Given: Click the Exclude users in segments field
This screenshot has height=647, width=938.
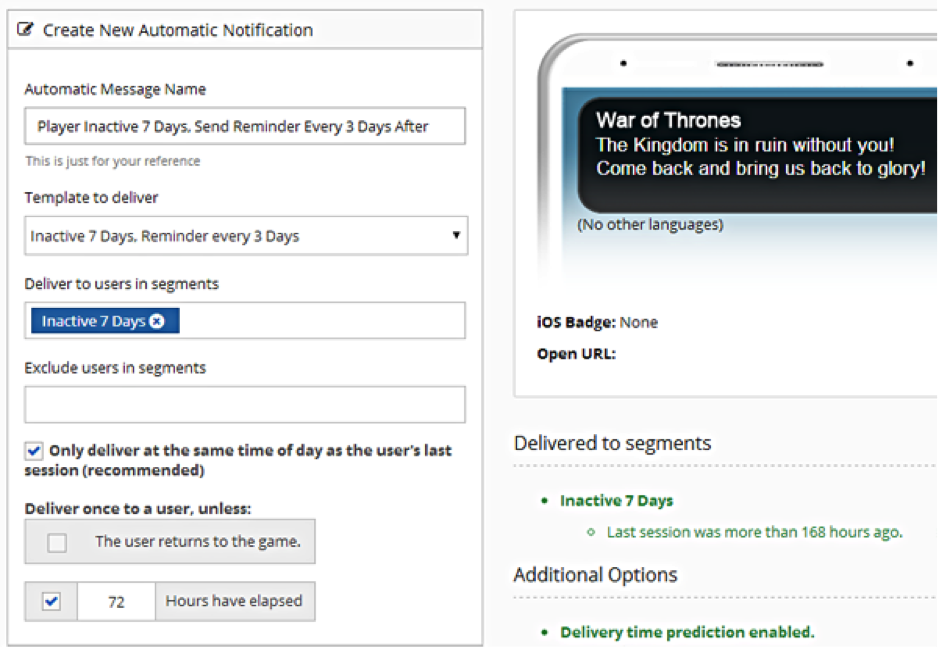Looking at the screenshot, I should pos(245,405).
